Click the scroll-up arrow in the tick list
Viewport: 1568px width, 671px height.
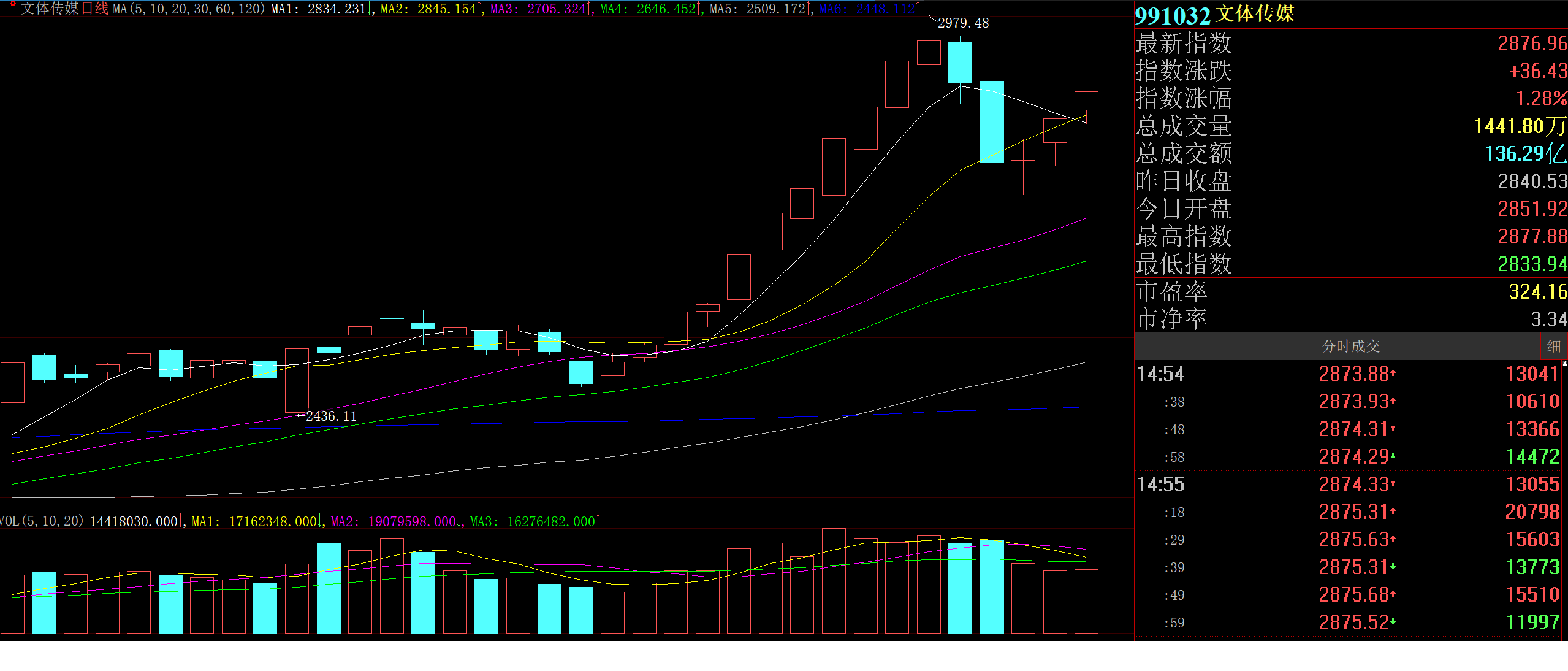pyautogui.click(x=1564, y=364)
